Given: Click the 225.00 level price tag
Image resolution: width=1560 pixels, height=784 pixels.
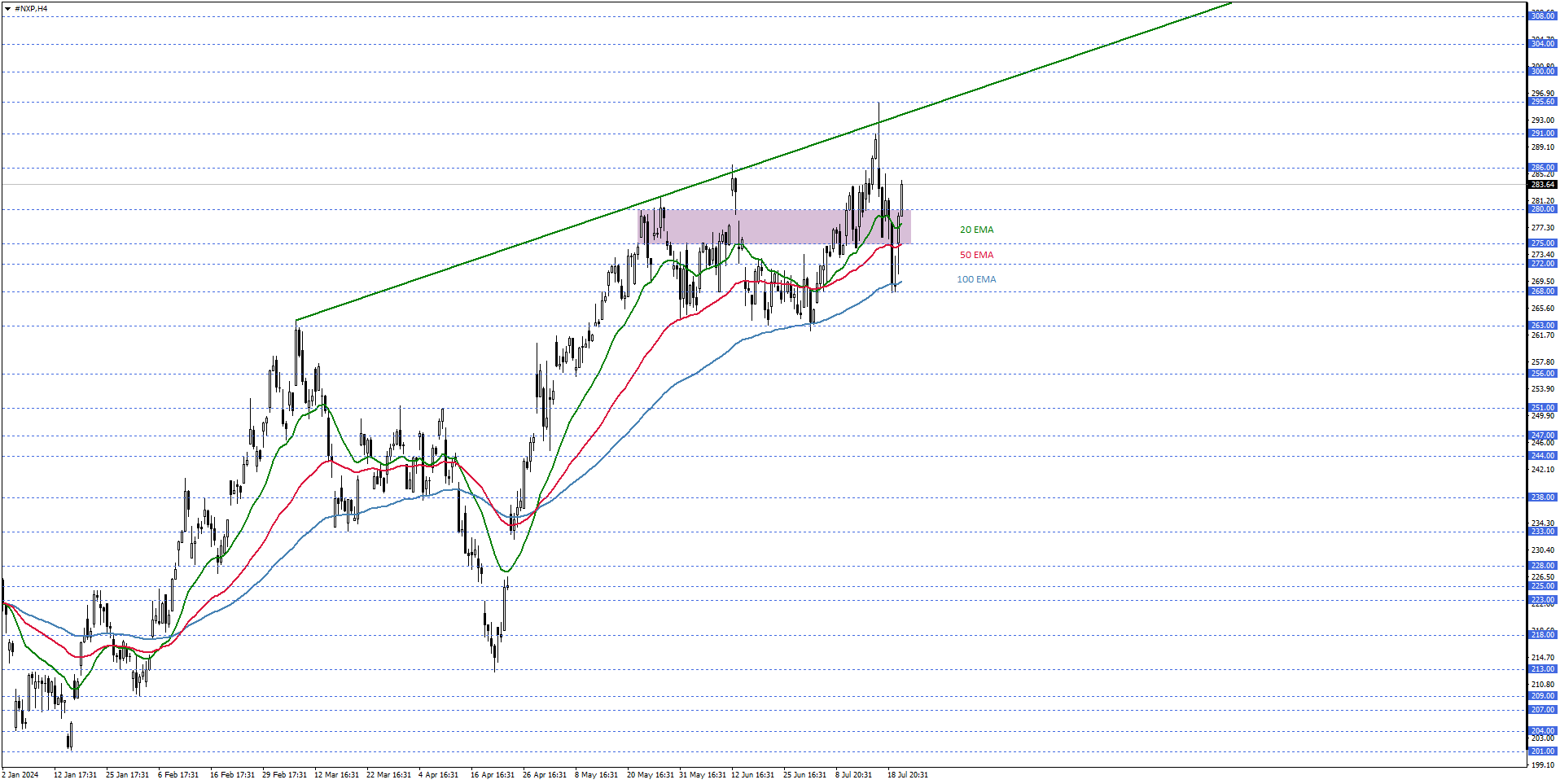Looking at the screenshot, I should [1543, 586].
